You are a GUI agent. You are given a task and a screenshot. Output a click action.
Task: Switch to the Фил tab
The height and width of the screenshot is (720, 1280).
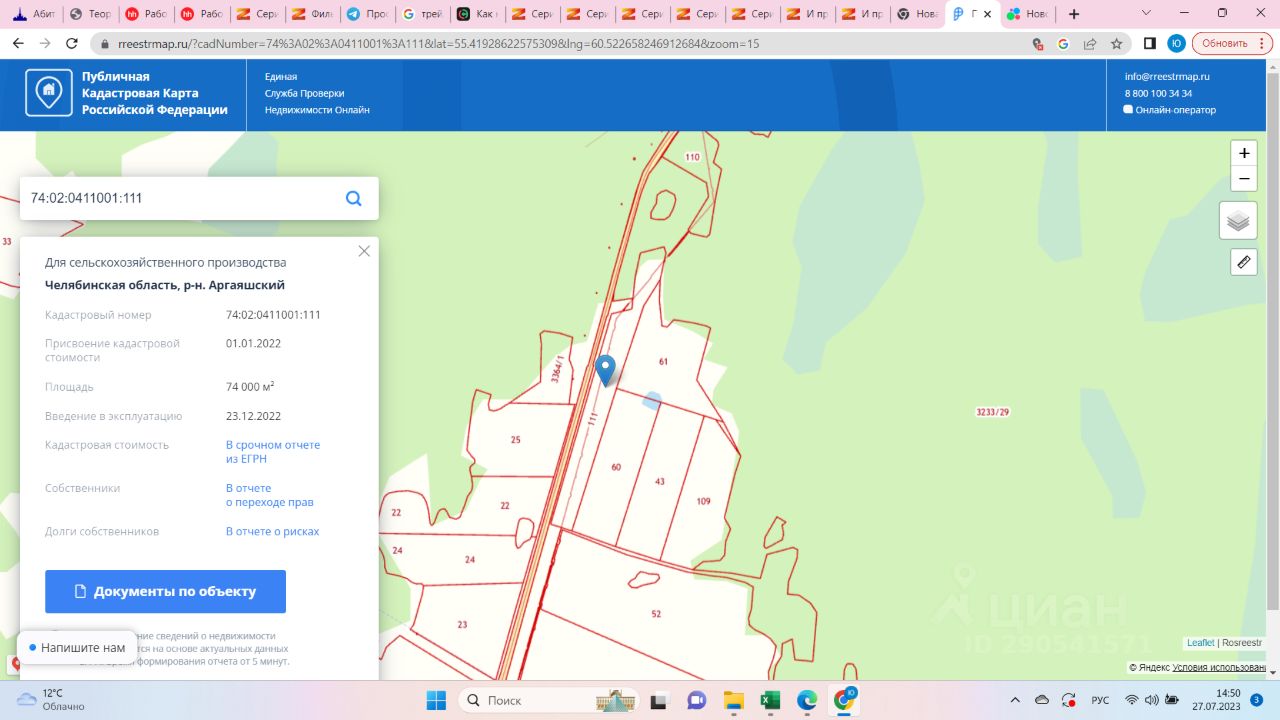[311, 14]
